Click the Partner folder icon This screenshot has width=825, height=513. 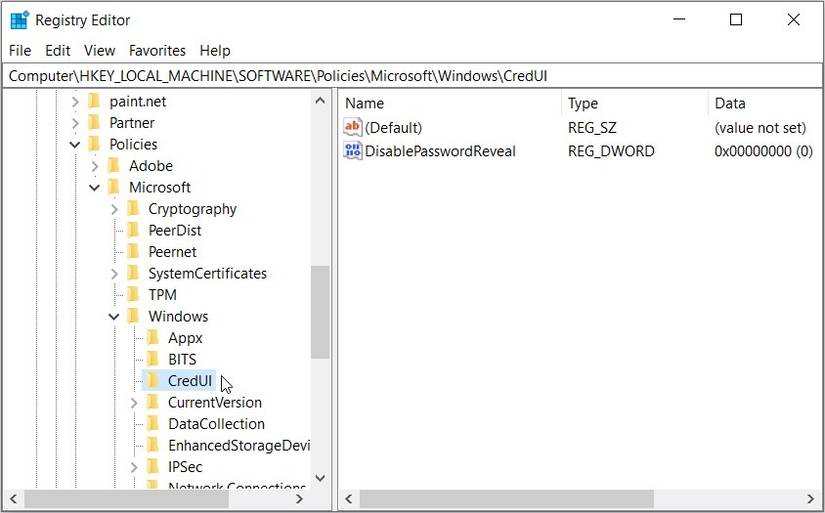coord(95,123)
